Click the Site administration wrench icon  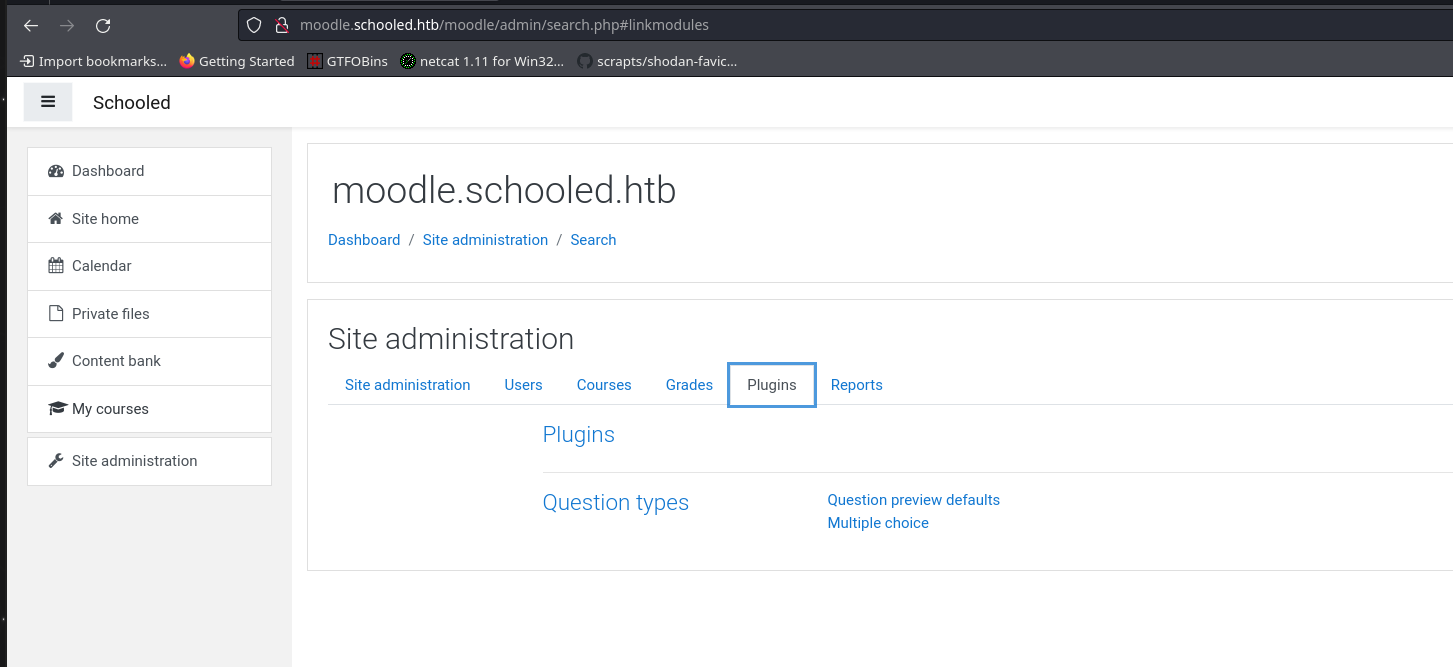(55, 461)
